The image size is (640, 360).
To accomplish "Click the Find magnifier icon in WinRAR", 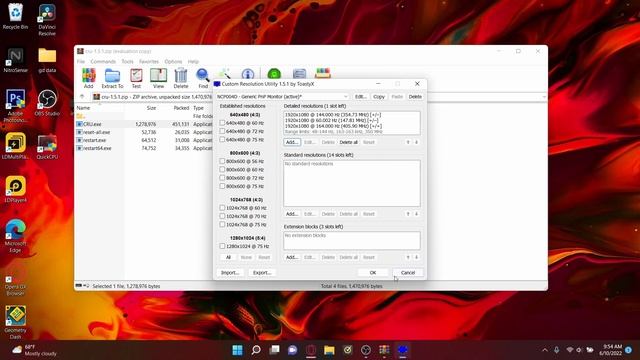I will coord(203,78).
